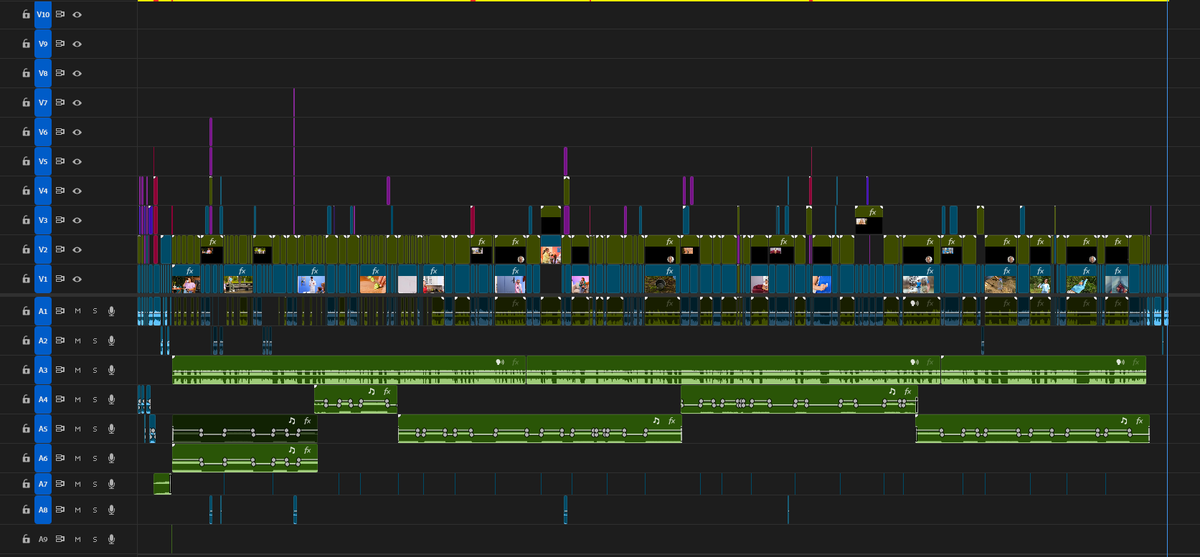Toggle sync lock on track V7
Viewport: 1200px width, 557px height.
coord(60,103)
